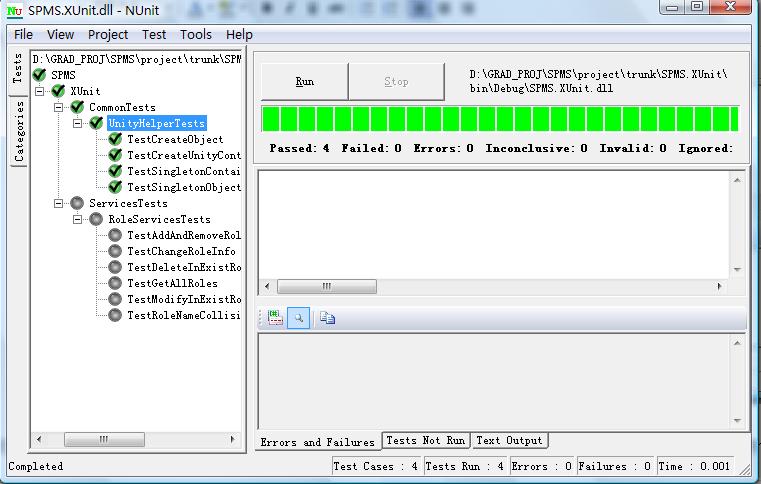Click the first stack trace toolbar icon
The width and height of the screenshot is (761, 484).
(x=275, y=318)
